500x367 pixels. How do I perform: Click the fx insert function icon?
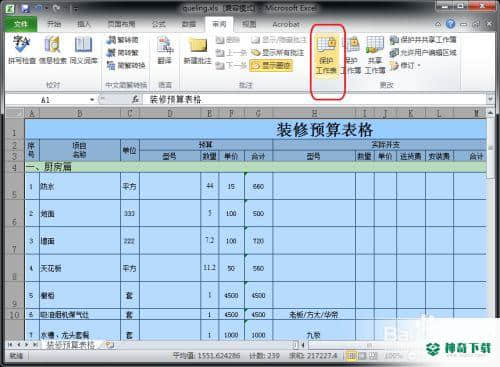coord(135,99)
